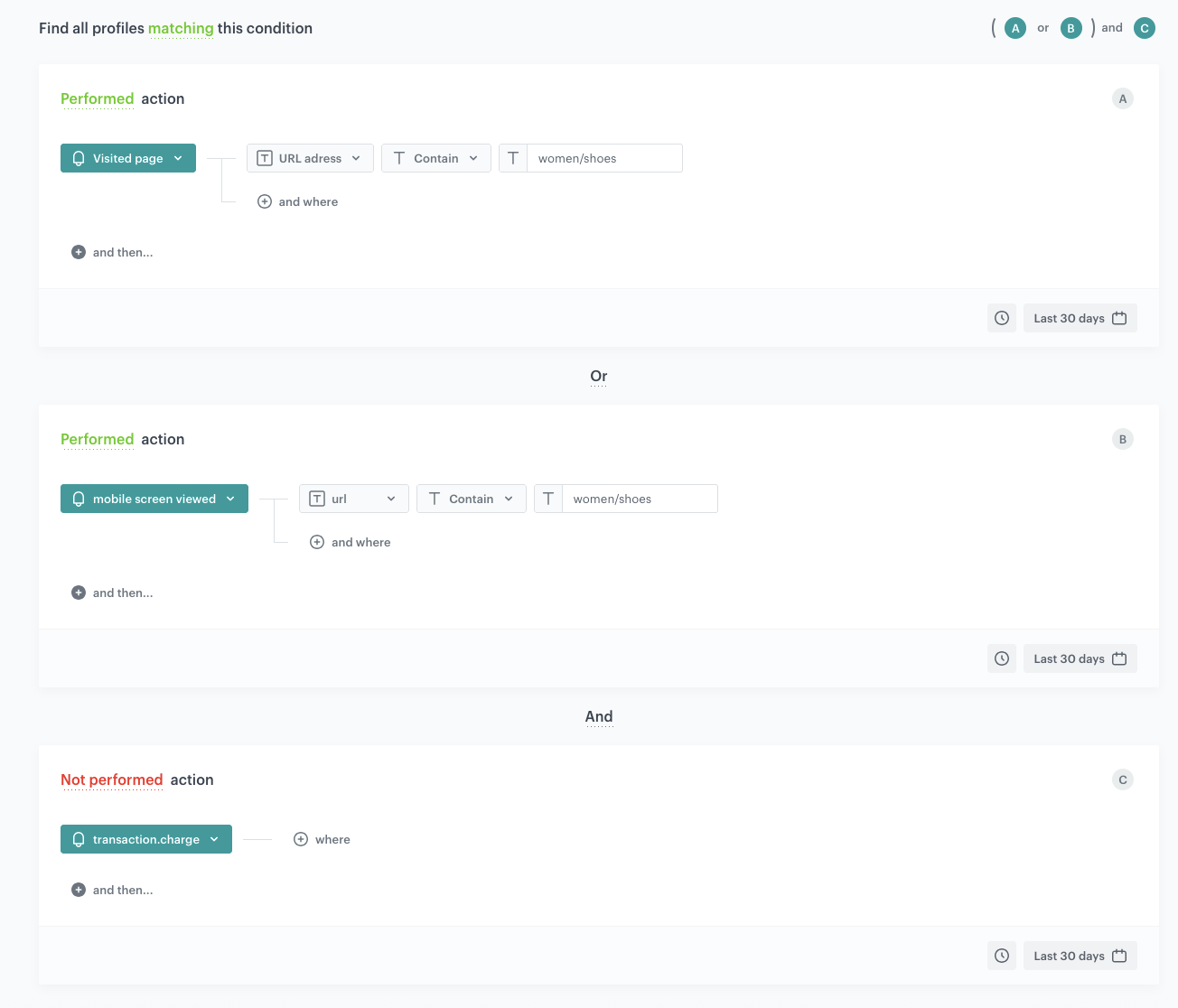Click the clock icon in condition A
Image resolution: width=1178 pixels, height=1008 pixels.
tap(1001, 317)
